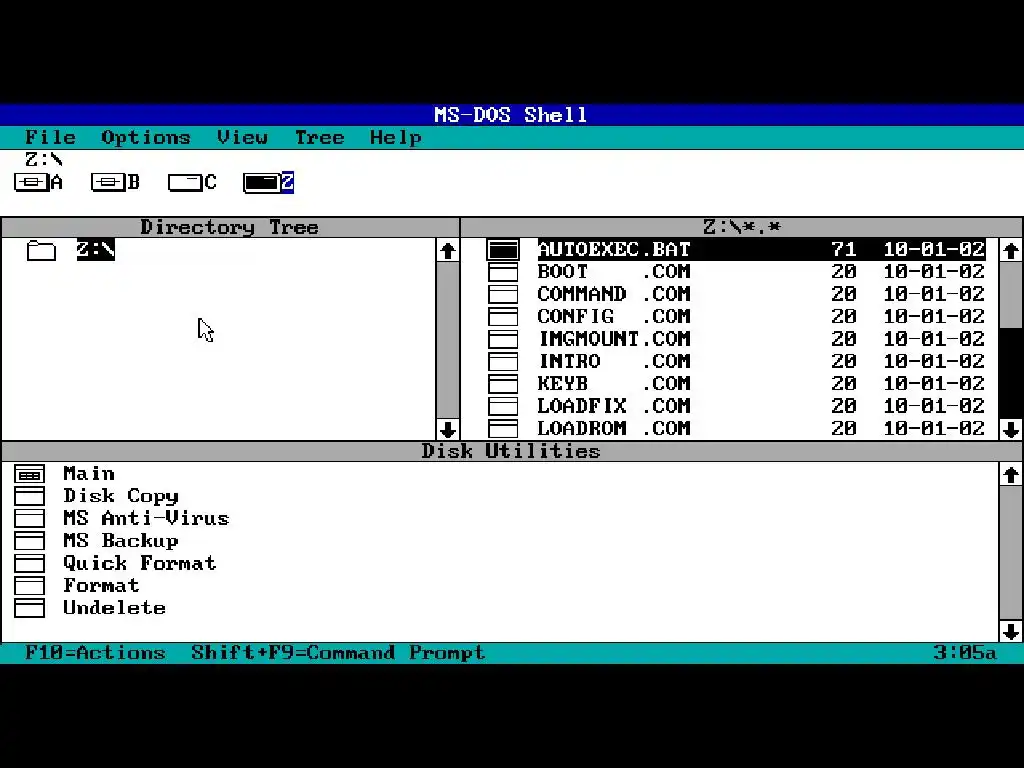Select the MS Anti-Virus entry
Viewport: 1024px width, 768px height.
146,519
